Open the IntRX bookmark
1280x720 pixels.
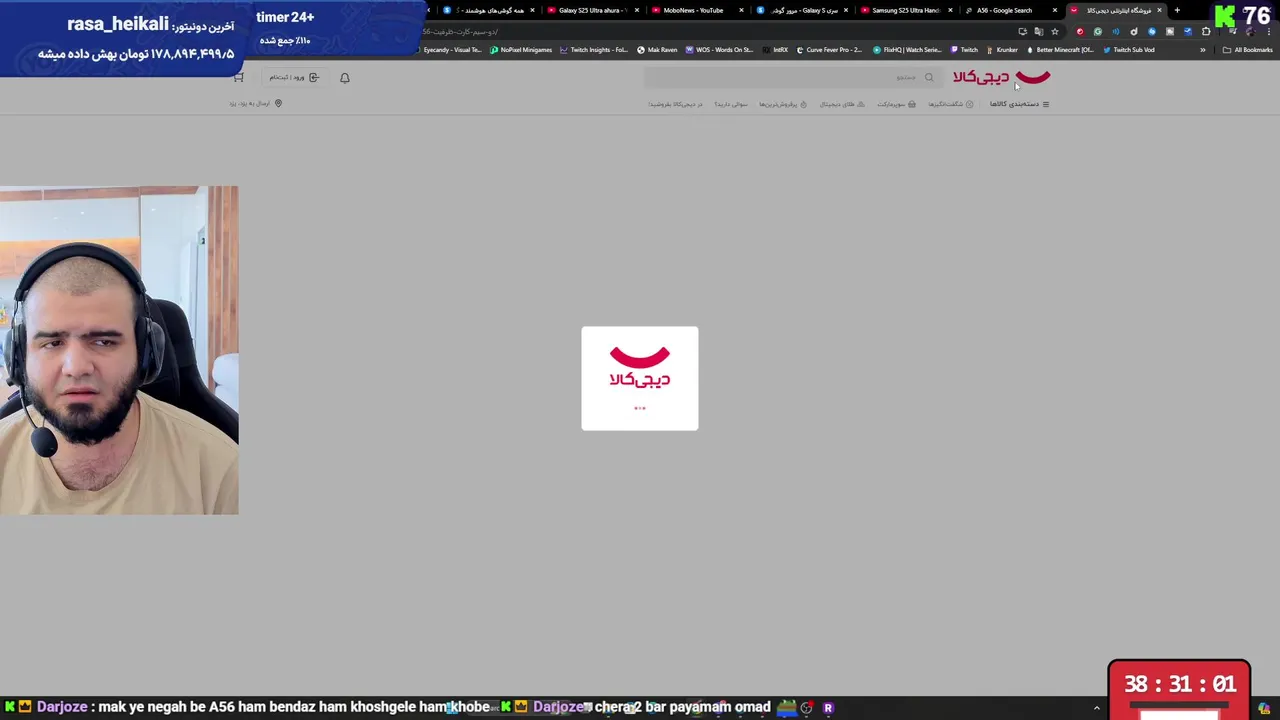click(775, 50)
